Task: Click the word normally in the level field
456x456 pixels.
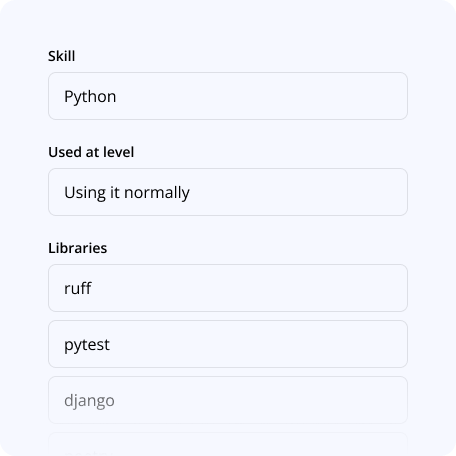Action: click(157, 193)
